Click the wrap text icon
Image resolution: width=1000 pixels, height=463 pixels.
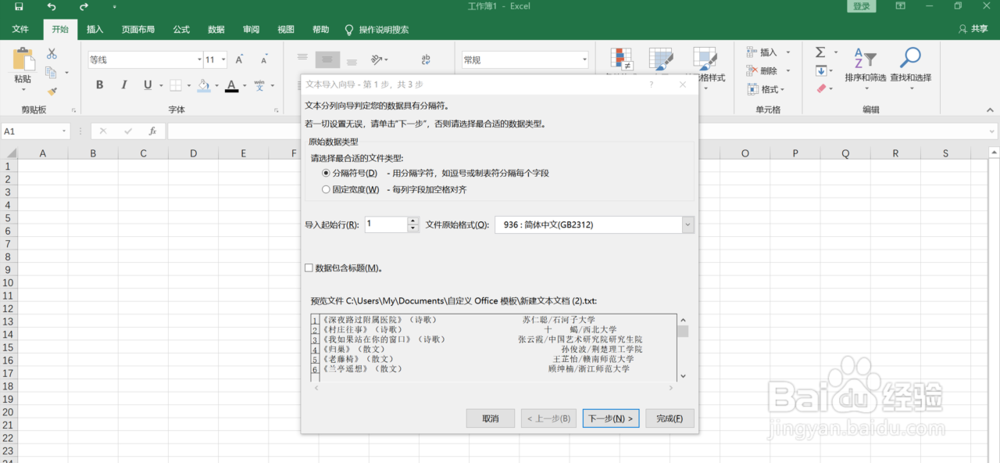tap(425, 60)
